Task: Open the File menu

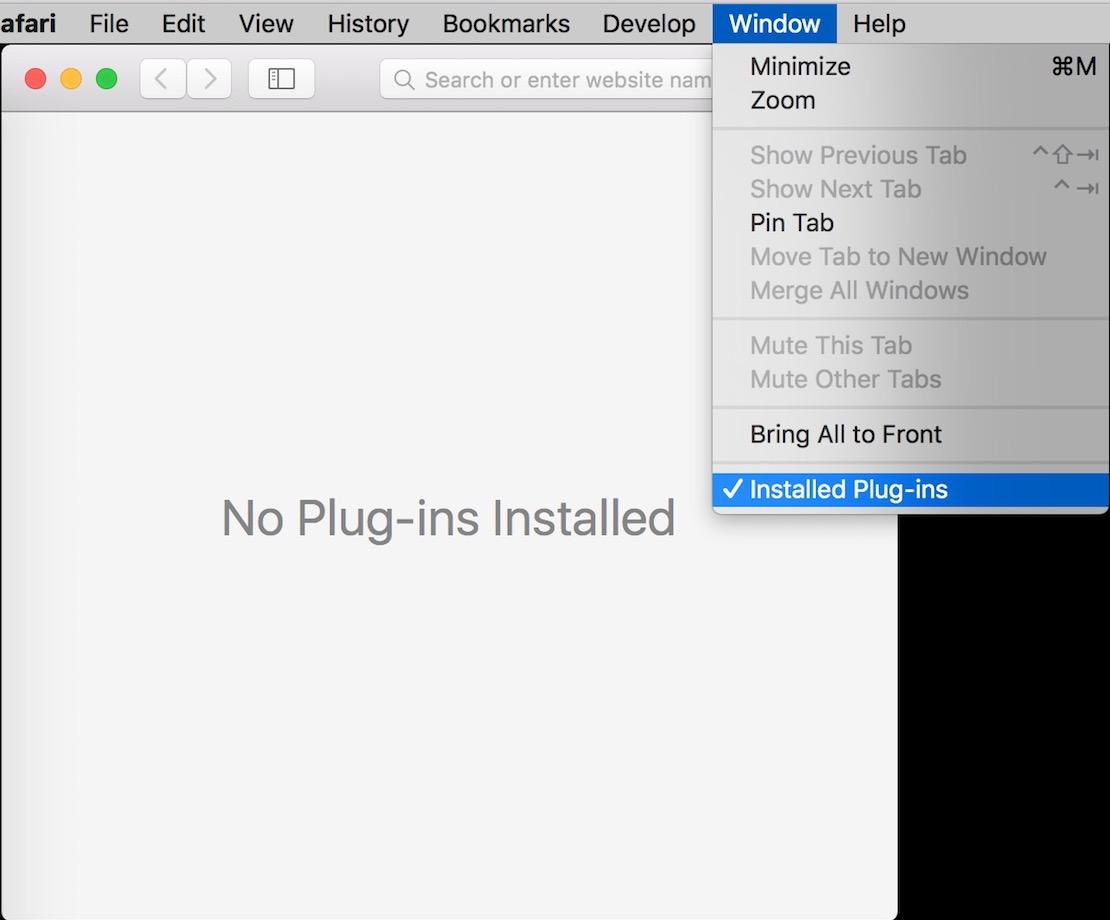Action: point(109,24)
